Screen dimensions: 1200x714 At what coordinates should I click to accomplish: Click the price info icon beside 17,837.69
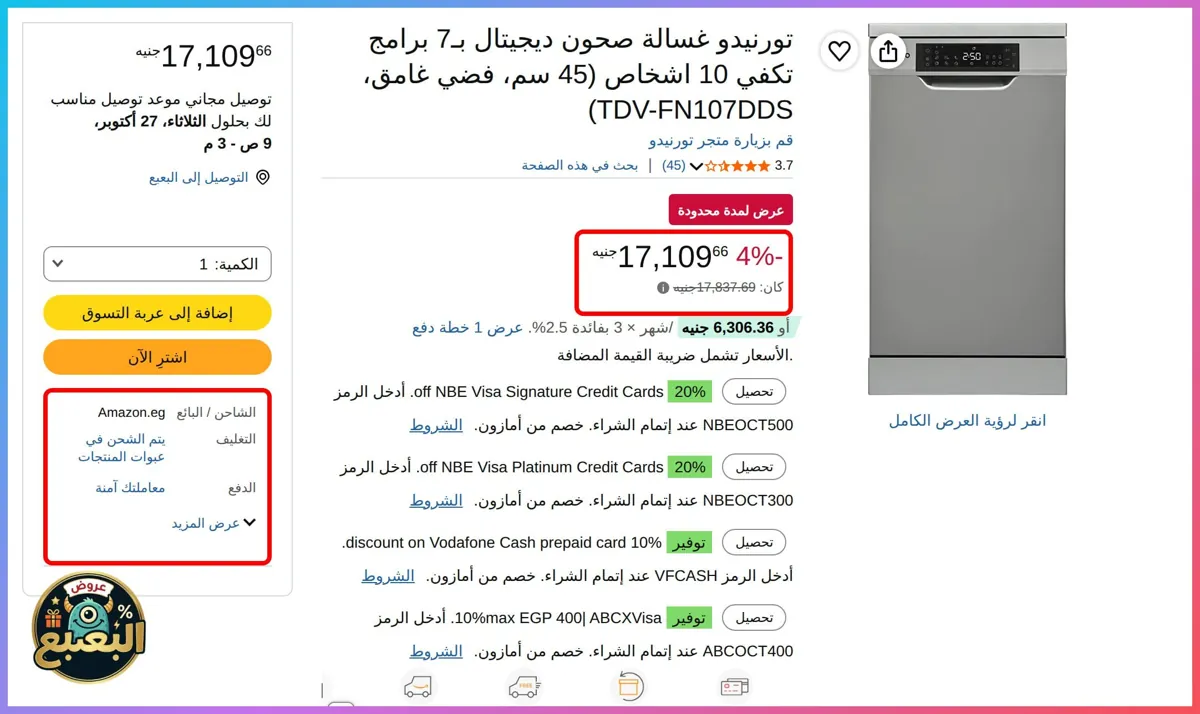(x=662, y=288)
